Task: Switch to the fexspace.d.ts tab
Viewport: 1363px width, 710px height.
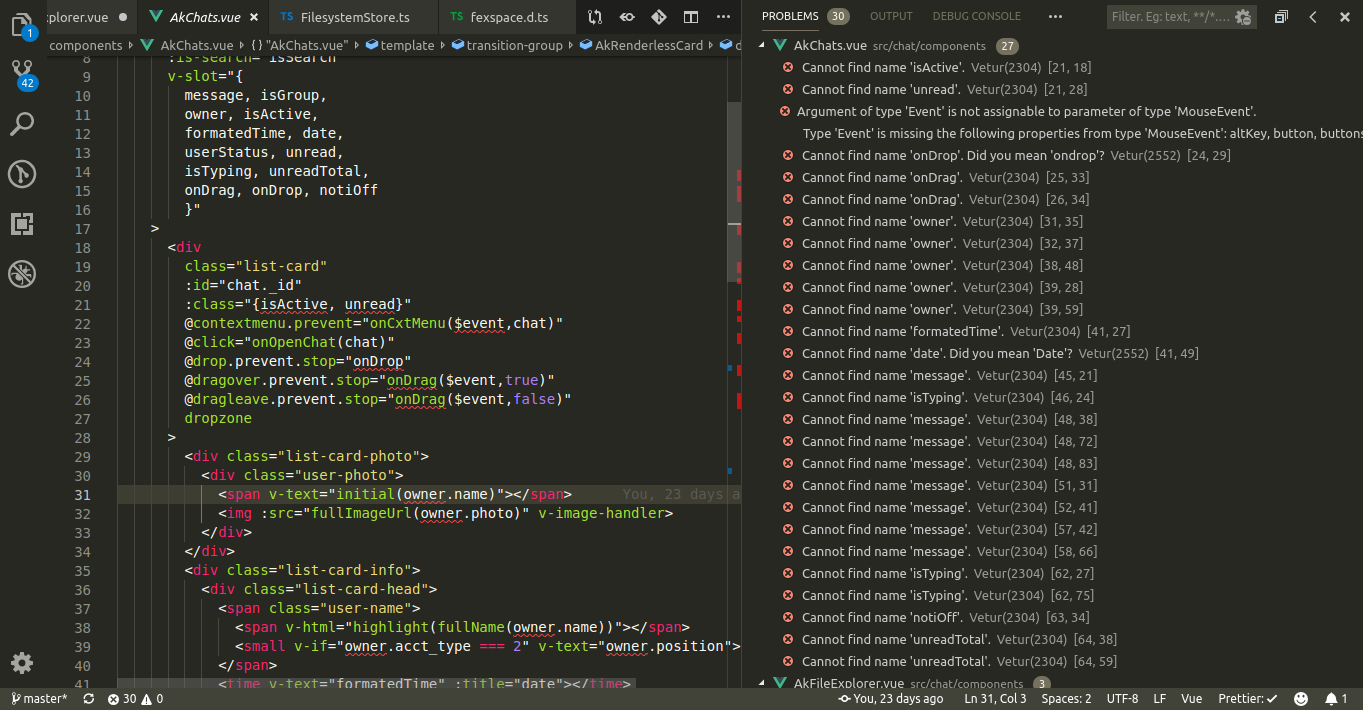Action: (507, 17)
